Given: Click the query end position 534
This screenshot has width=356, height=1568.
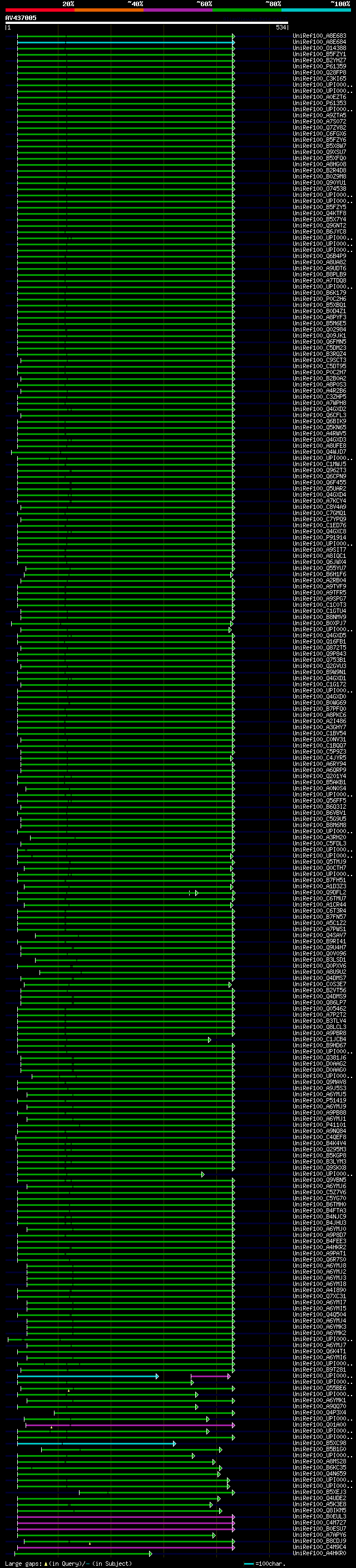Looking at the screenshot, I should point(280,27).
